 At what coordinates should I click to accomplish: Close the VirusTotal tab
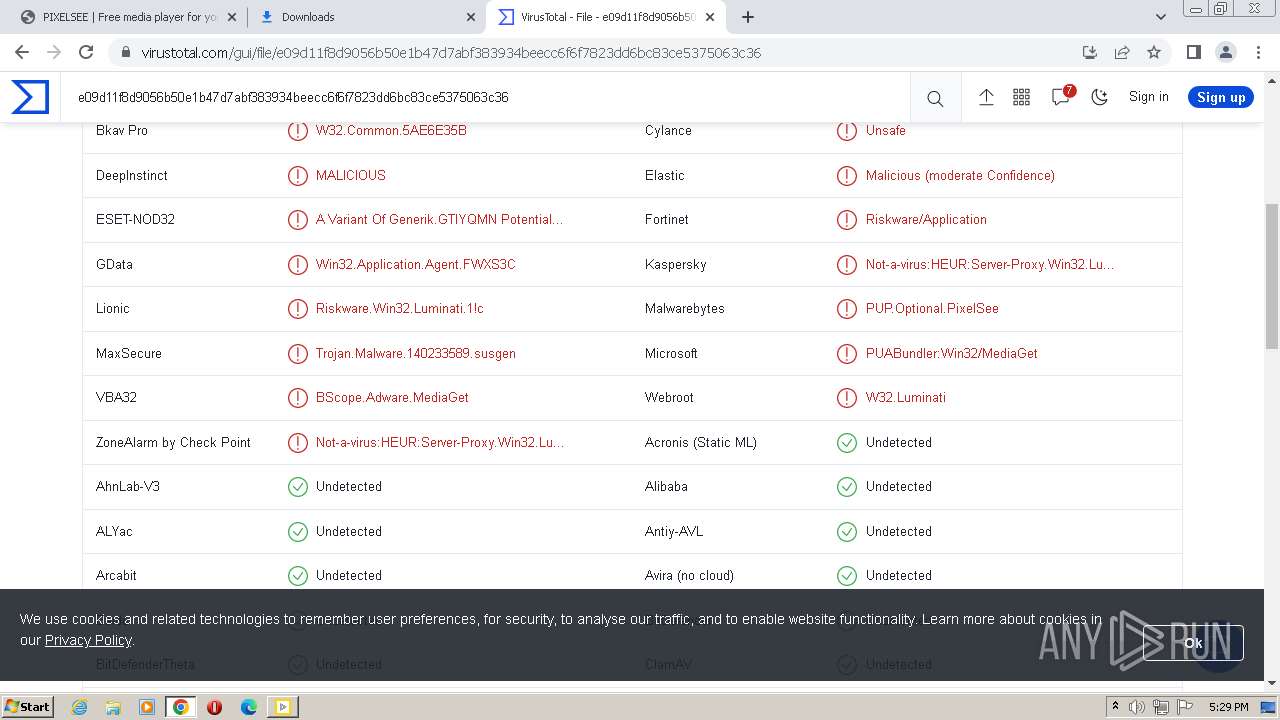click(710, 17)
